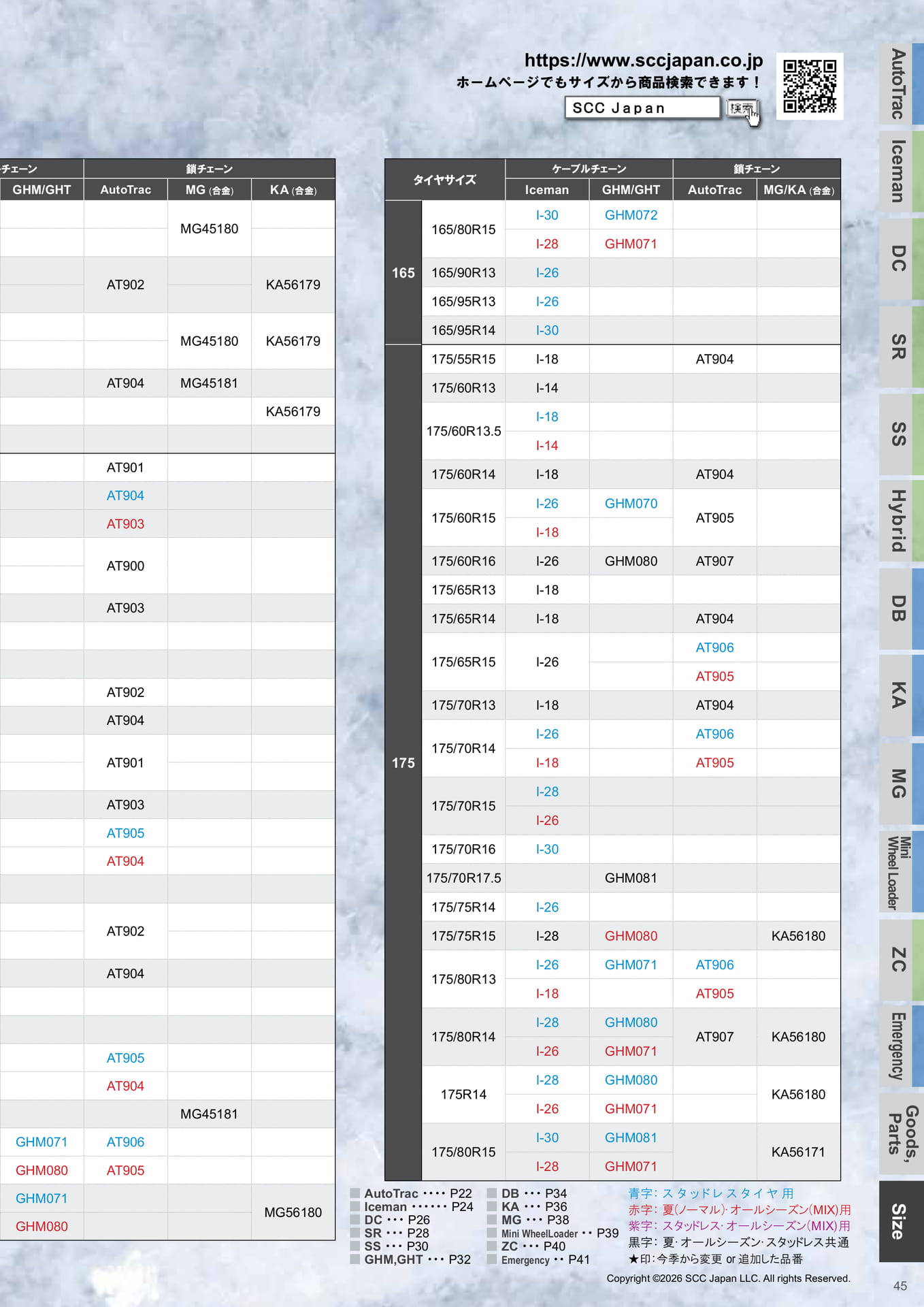This screenshot has height=1307, width=924.
Task: Select the DC side tab
Action: click(901, 259)
